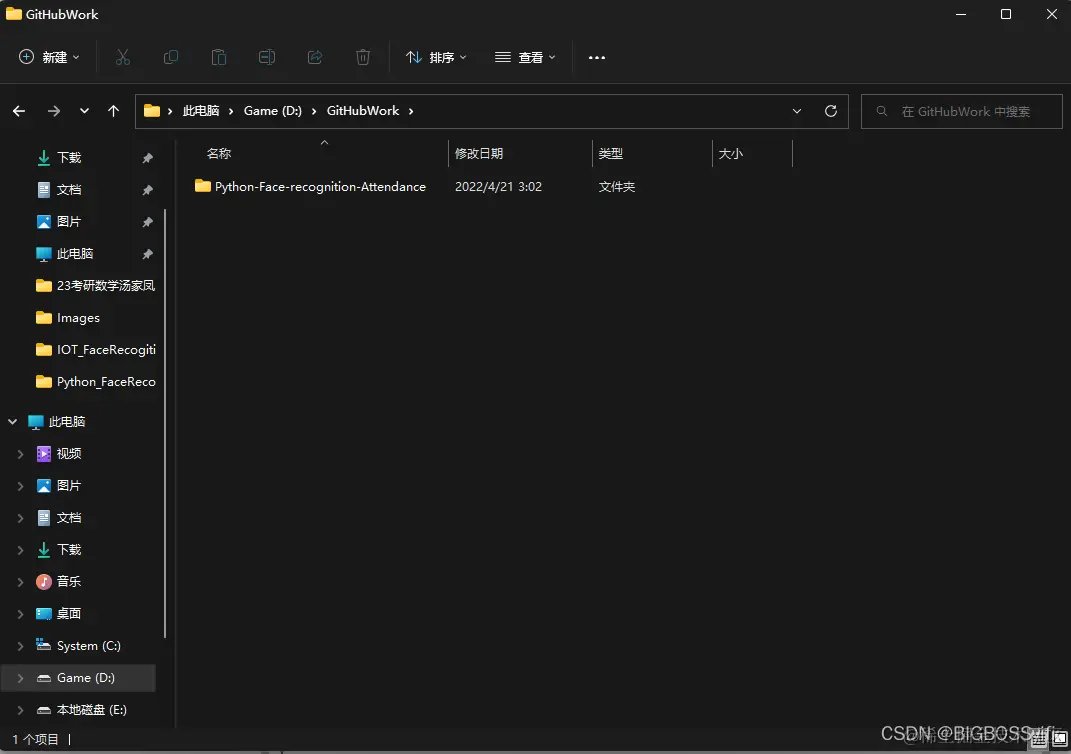Click pin icon next to pinned 图片

(x=148, y=222)
